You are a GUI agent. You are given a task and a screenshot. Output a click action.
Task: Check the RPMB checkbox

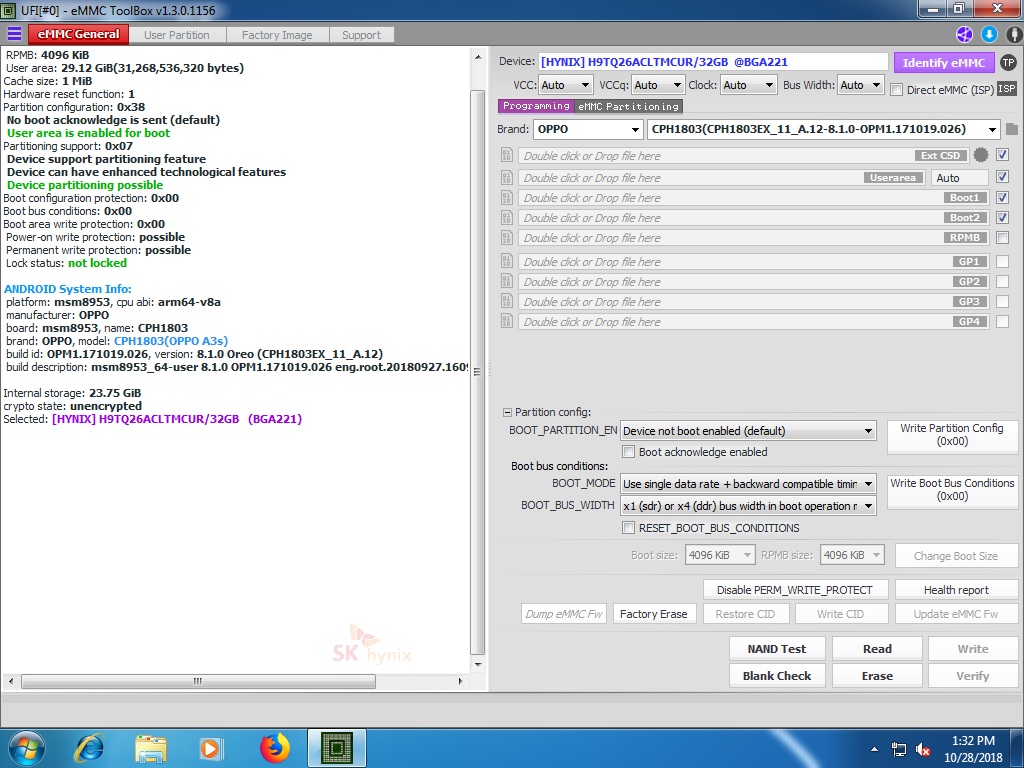(1002, 238)
